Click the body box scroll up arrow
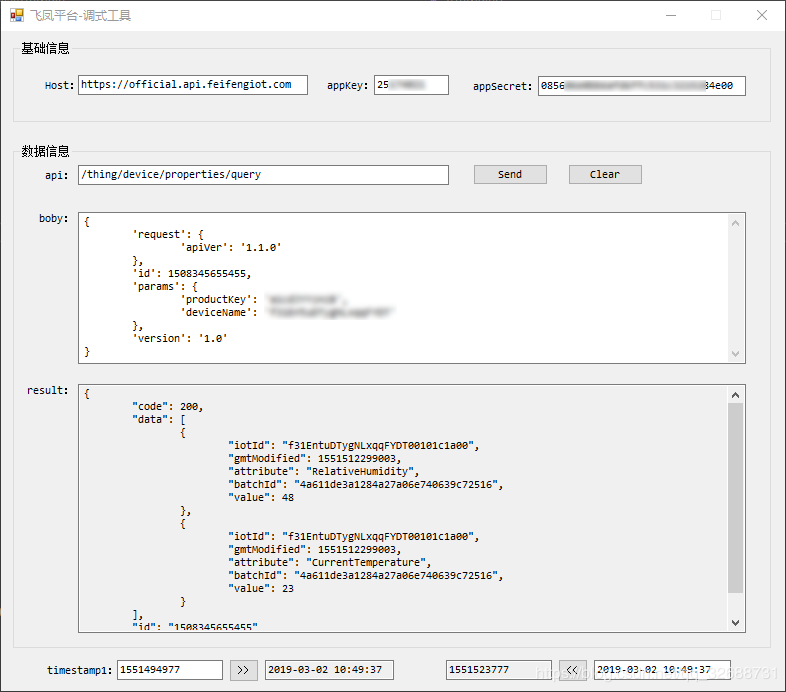Viewport: 786px width, 692px height. (x=735, y=223)
